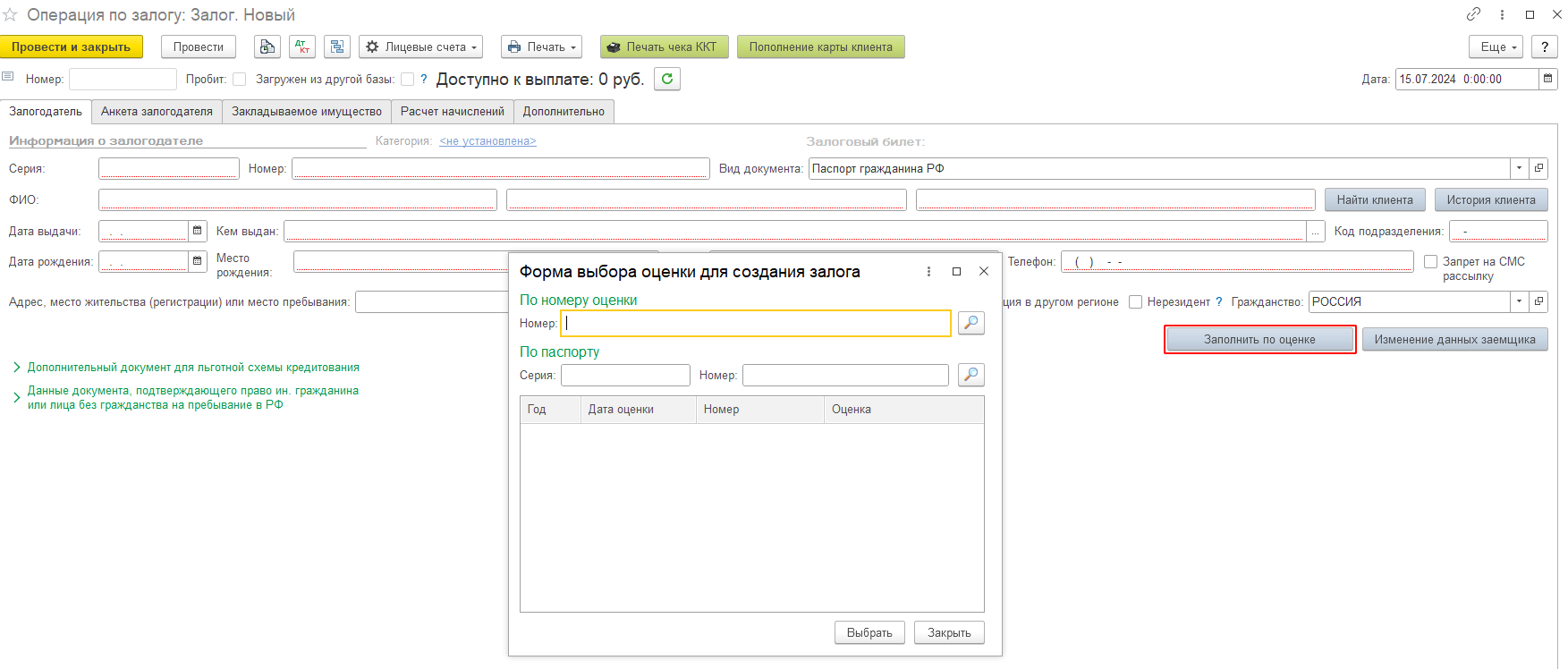Sort by Дата оценки column header

click(638, 409)
